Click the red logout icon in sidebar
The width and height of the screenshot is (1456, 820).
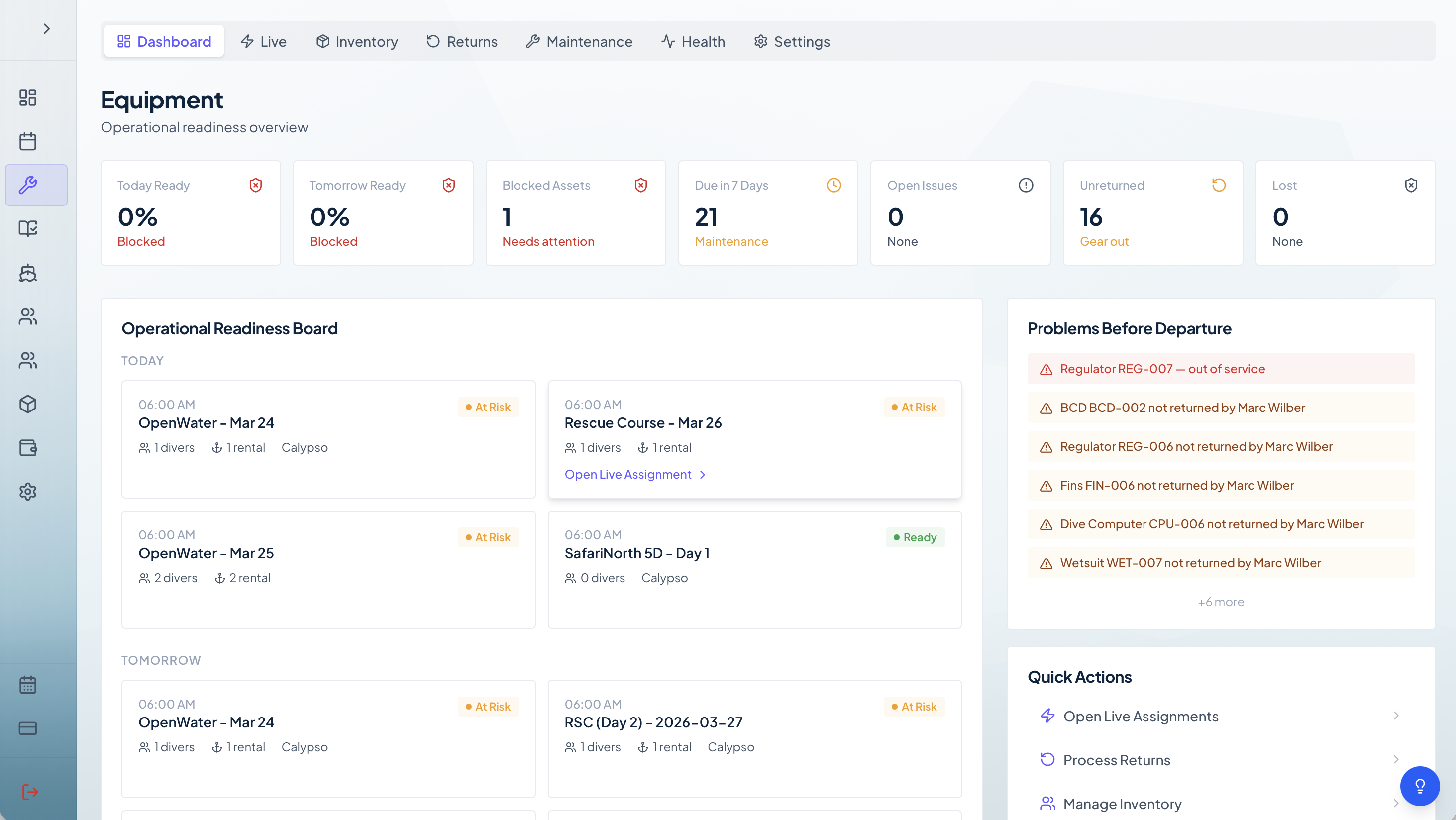click(29, 792)
